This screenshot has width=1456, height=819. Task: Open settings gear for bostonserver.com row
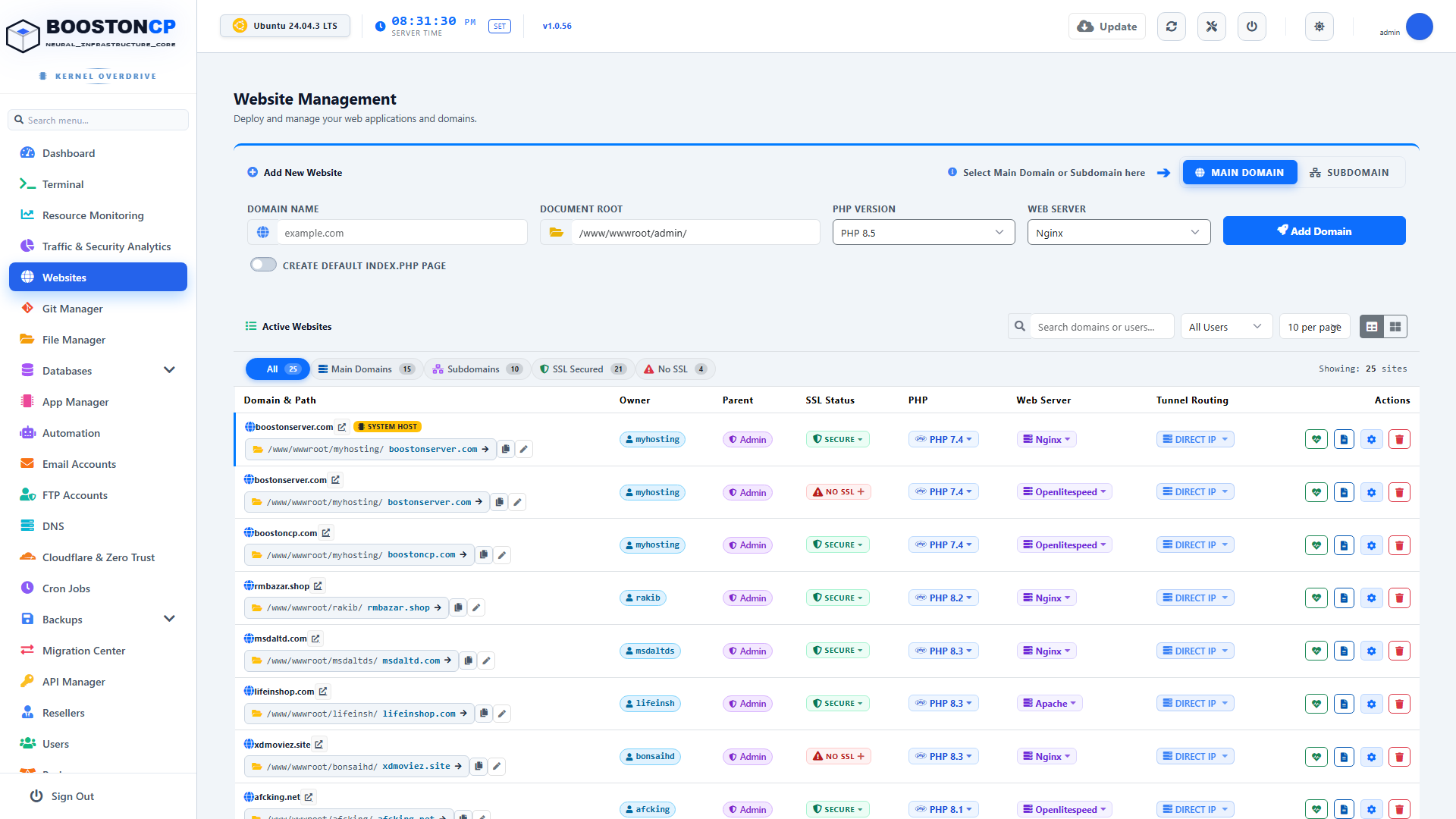click(1372, 492)
